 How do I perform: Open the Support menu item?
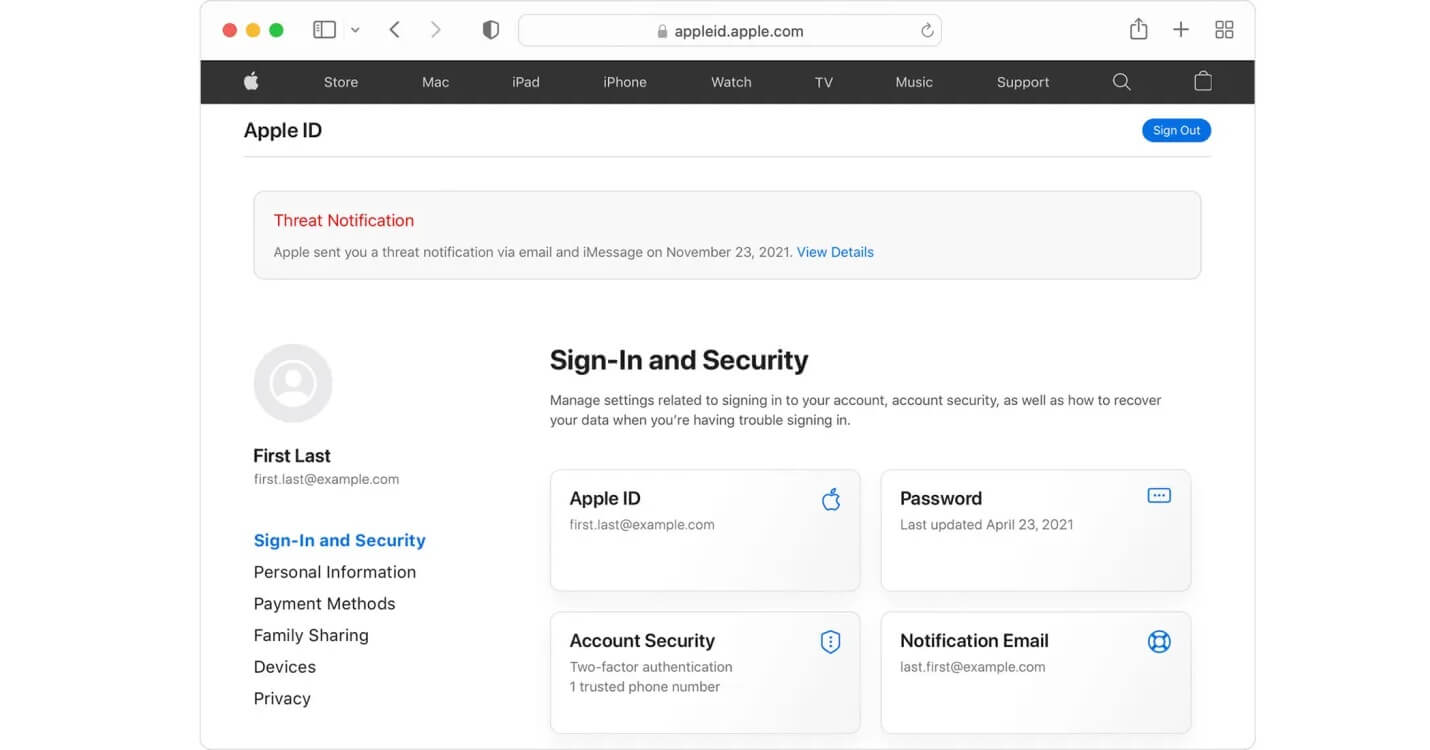[1022, 81]
